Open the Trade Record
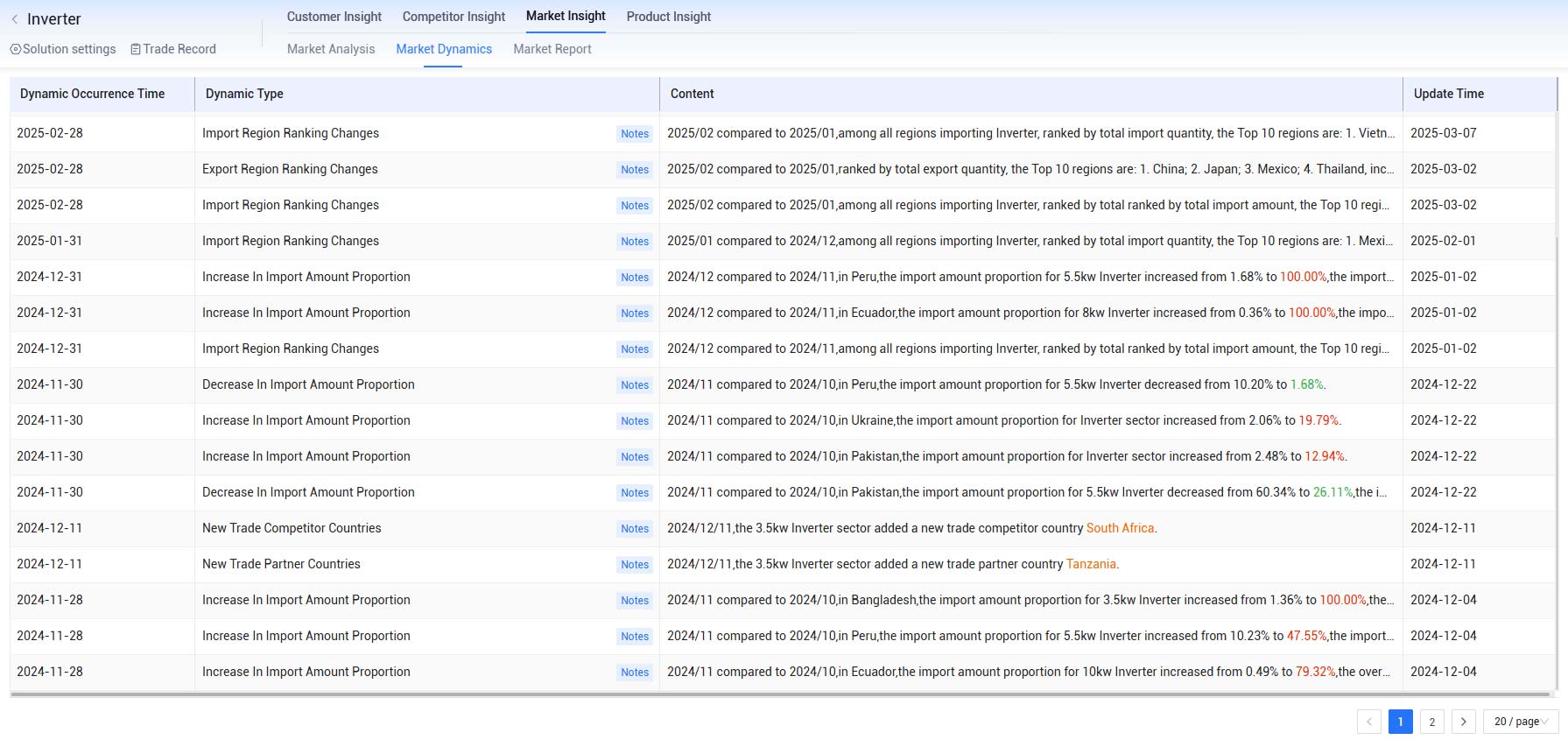The height and width of the screenshot is (740, 1568). tap(173, 49)
